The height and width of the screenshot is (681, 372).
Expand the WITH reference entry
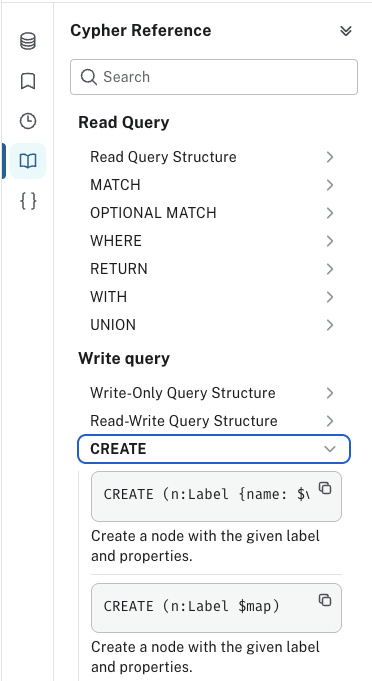[x=214, y=297]
